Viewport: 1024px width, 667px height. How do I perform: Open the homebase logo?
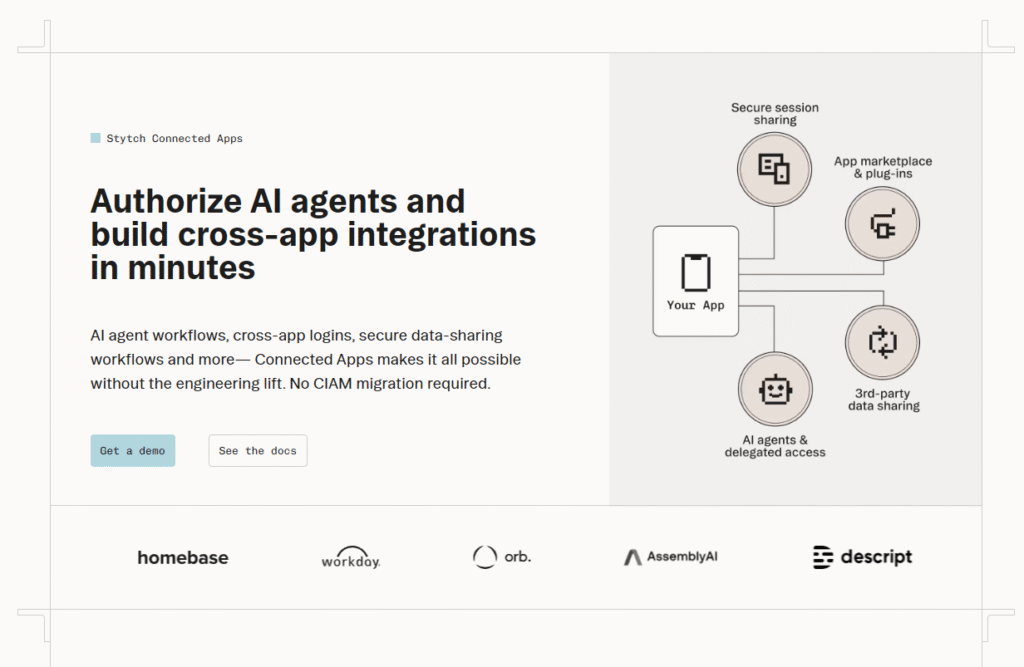coord(183,558)
